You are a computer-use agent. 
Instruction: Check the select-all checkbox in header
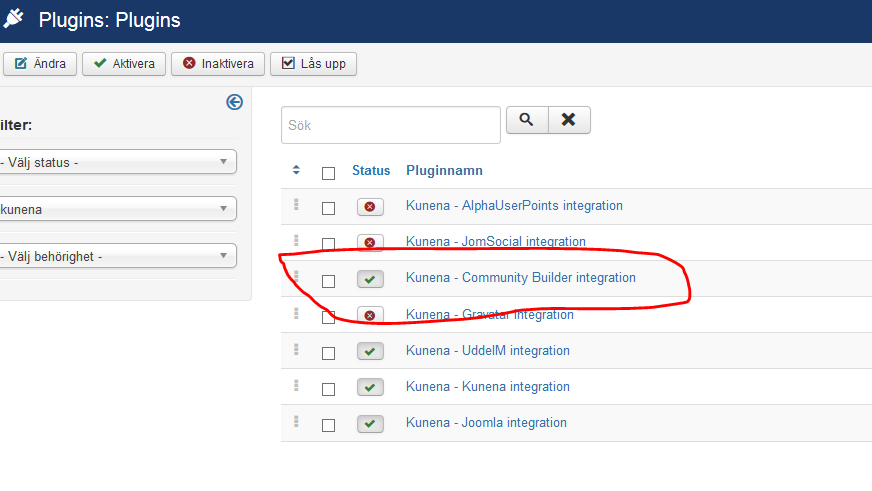(x=328, y=173)
